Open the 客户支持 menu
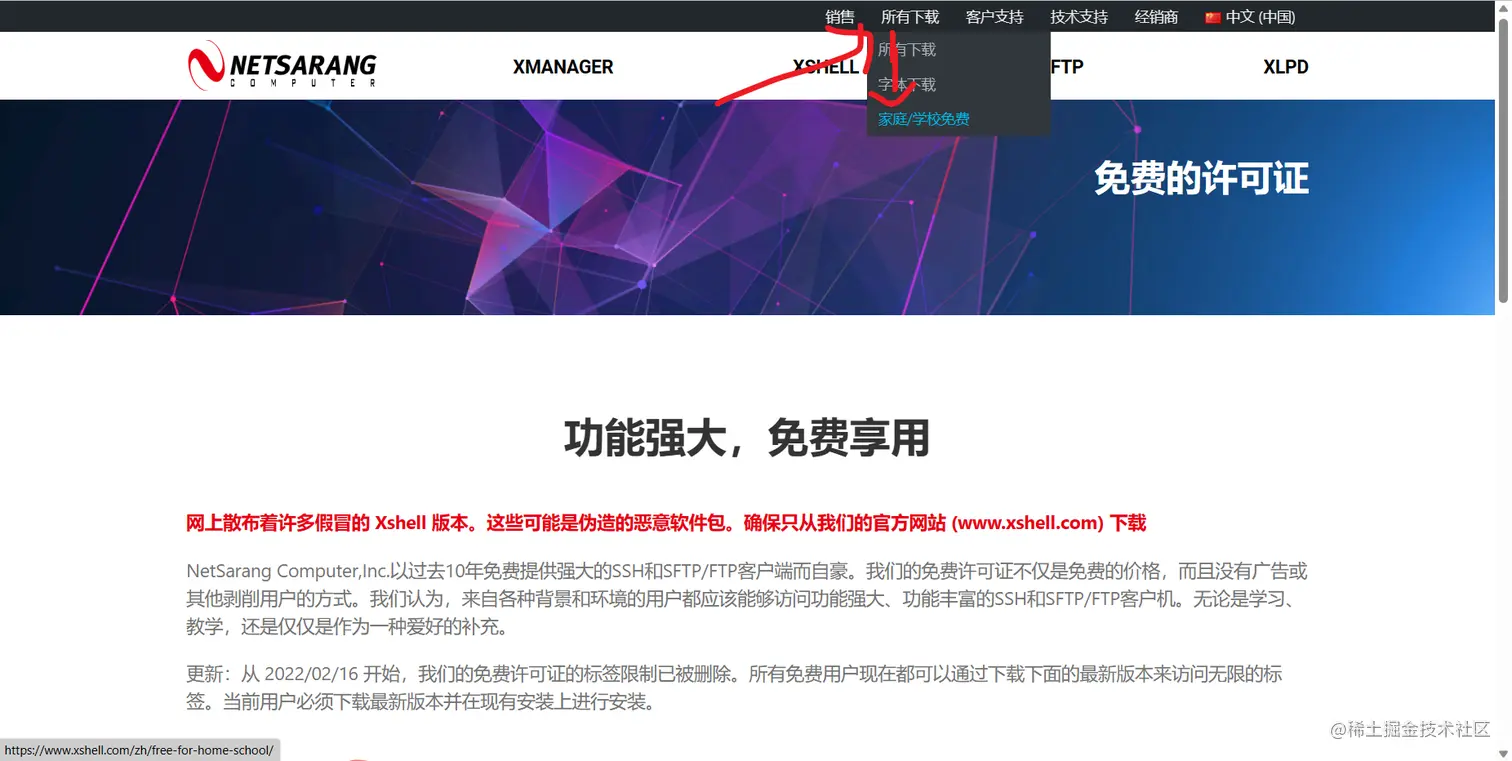Screen dimensions: 1512x761 (995, 17)
